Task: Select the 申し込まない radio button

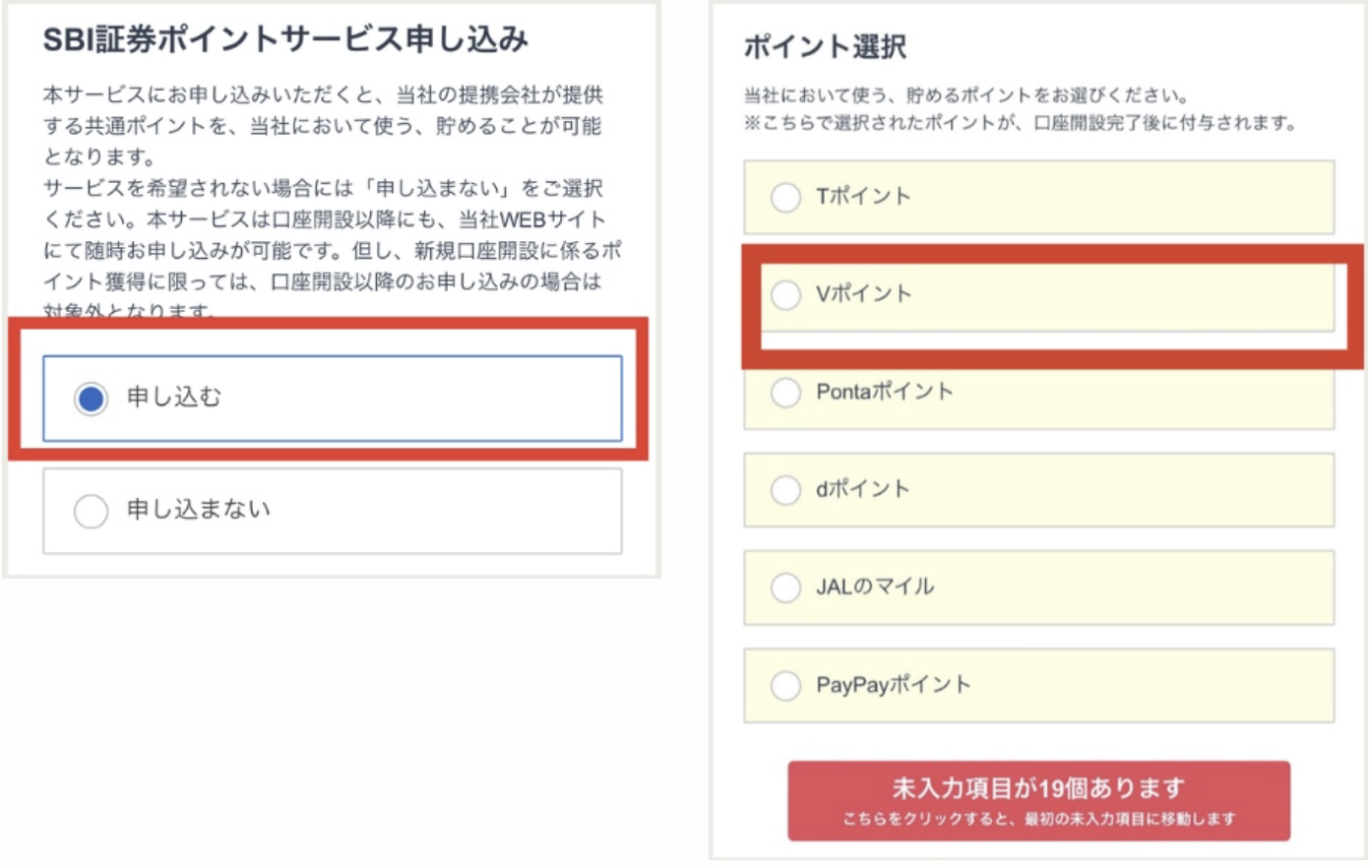Action: coord(91,511)
